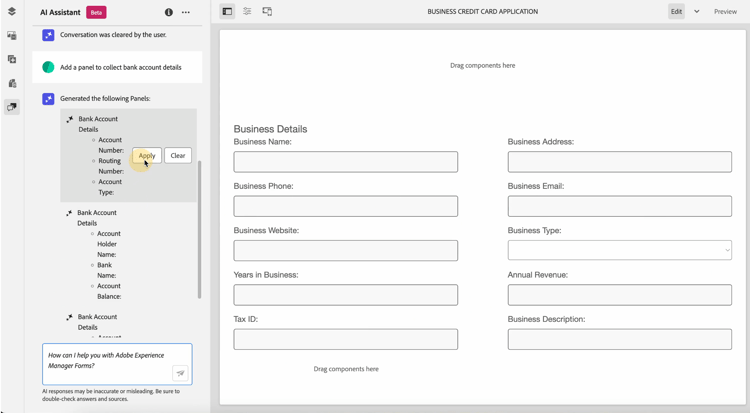The width and height of the screenshot is (750, 413).
Task: Open the AI Assistant more options menu
Action: [x=186, y=12]
